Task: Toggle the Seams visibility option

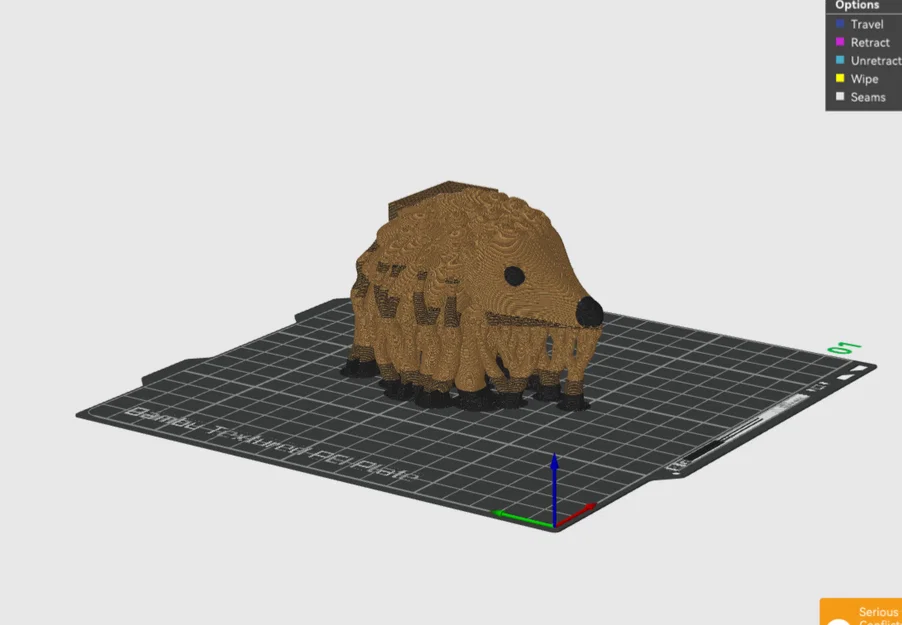Action: (867, 96)
